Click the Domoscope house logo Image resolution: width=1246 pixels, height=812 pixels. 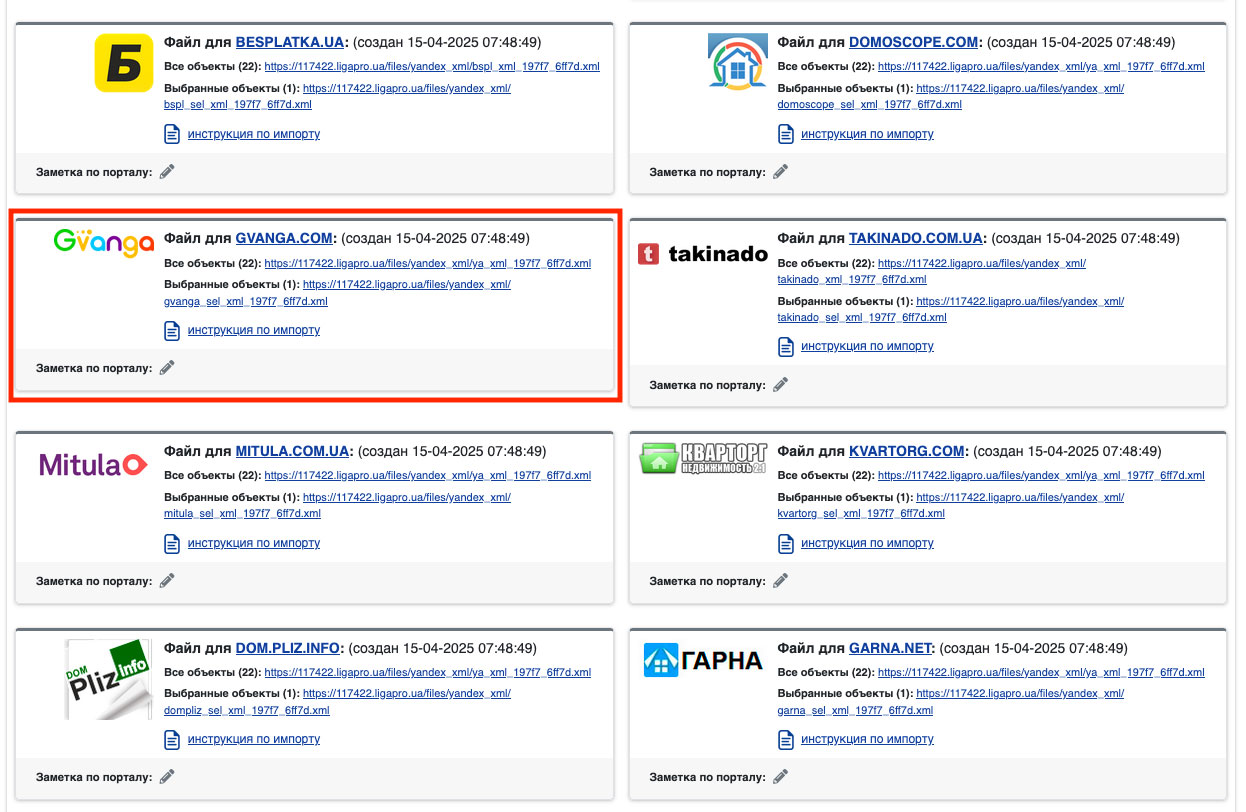point(738,62)
